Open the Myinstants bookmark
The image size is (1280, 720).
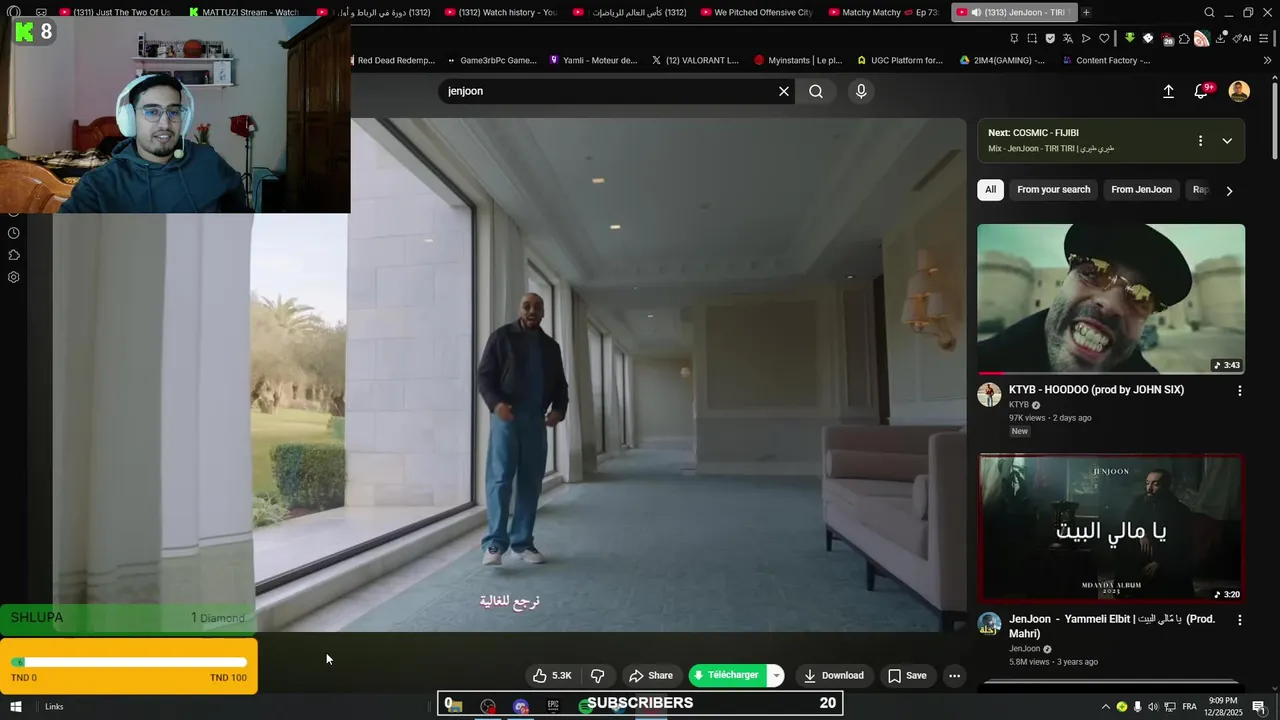pos(798,60)
